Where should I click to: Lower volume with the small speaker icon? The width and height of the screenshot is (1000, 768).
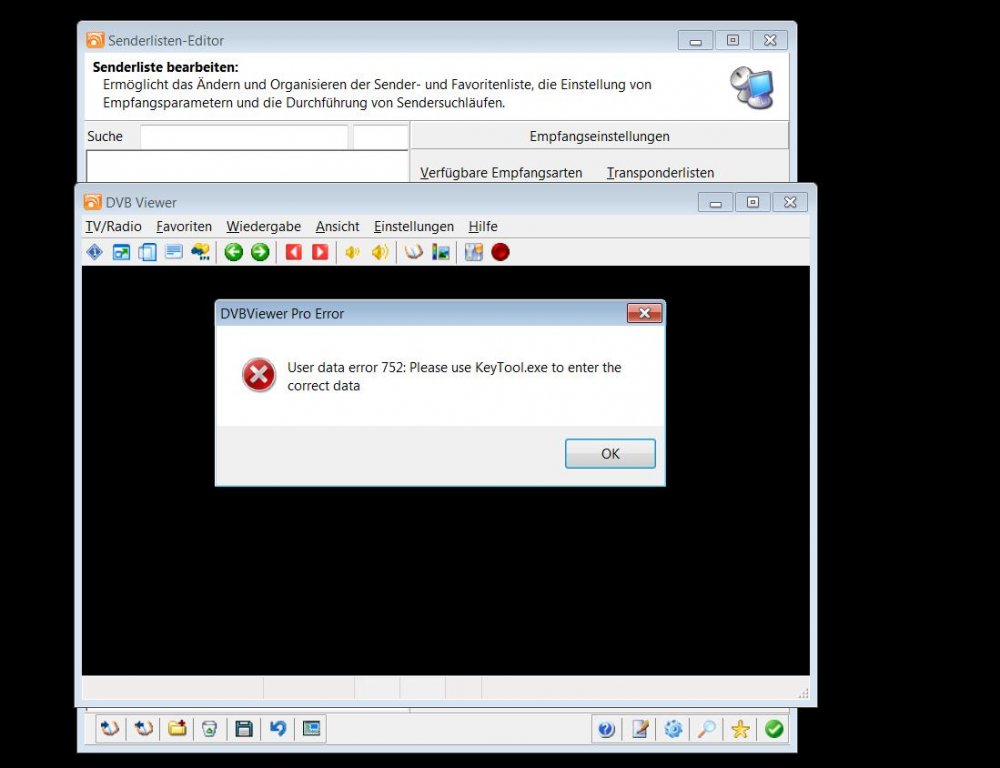pos(352,253)
